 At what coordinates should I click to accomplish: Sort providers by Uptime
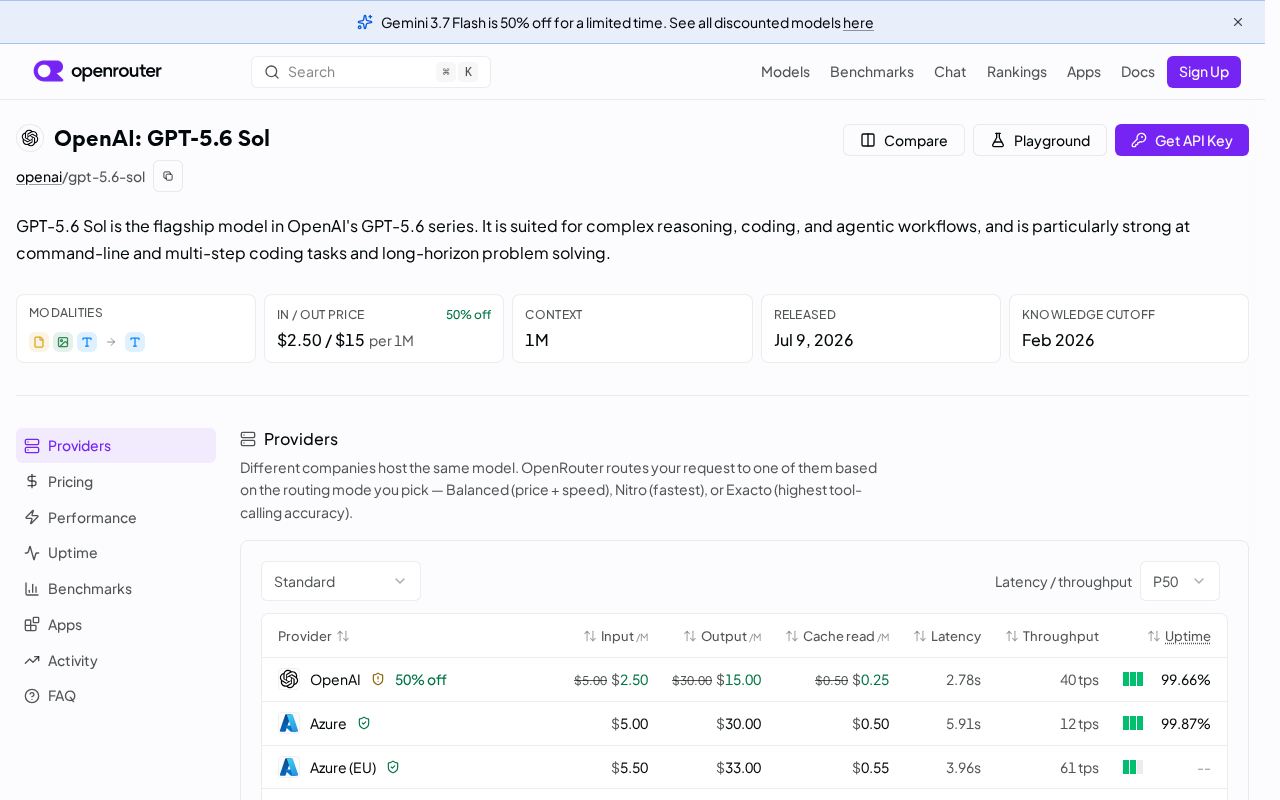(x=1179, y=636)
